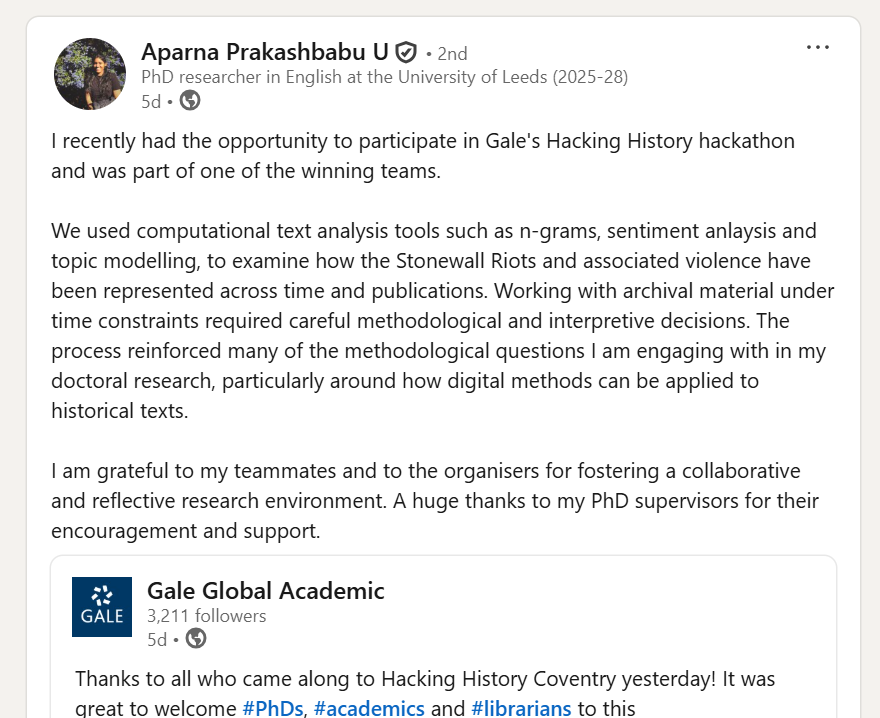Open the #academics hashtag

369,708
